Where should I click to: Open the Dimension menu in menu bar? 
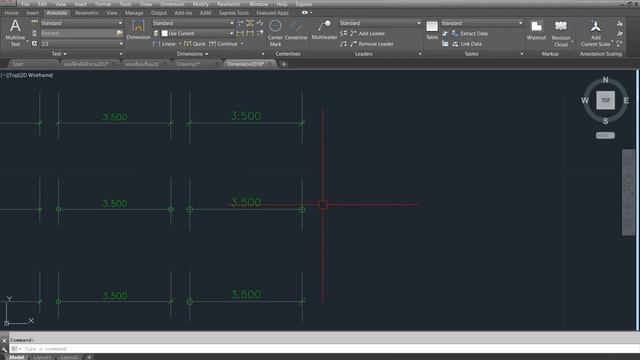172,4
